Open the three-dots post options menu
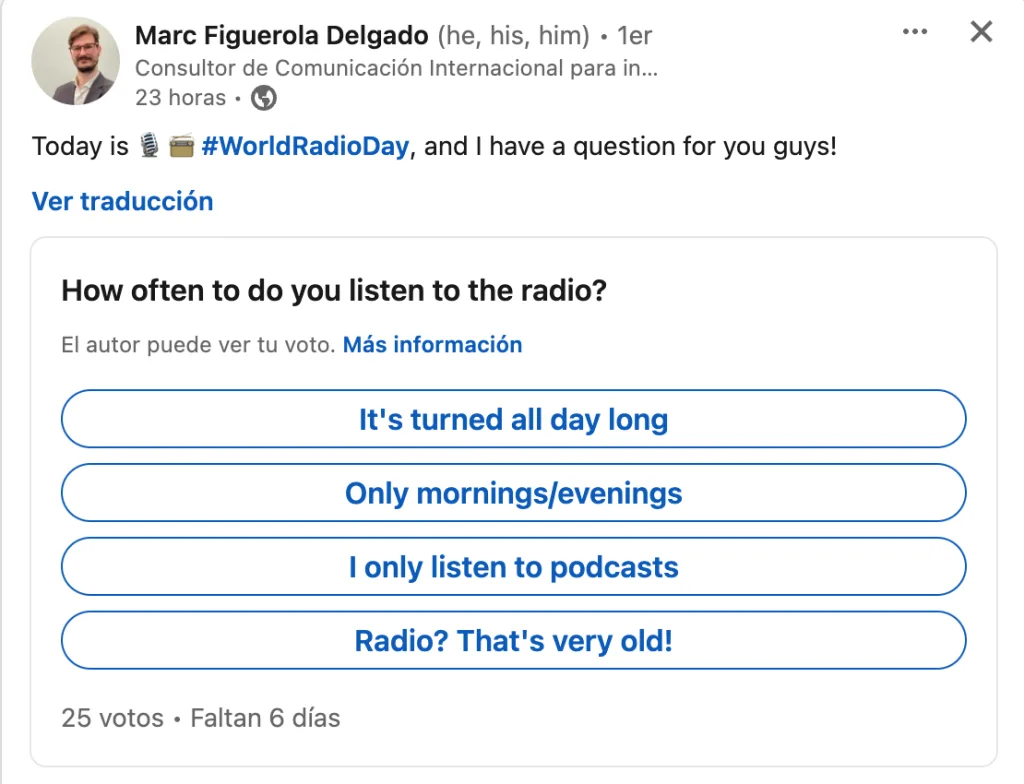The image size is (1024, 784). click(x=915, y=33)
